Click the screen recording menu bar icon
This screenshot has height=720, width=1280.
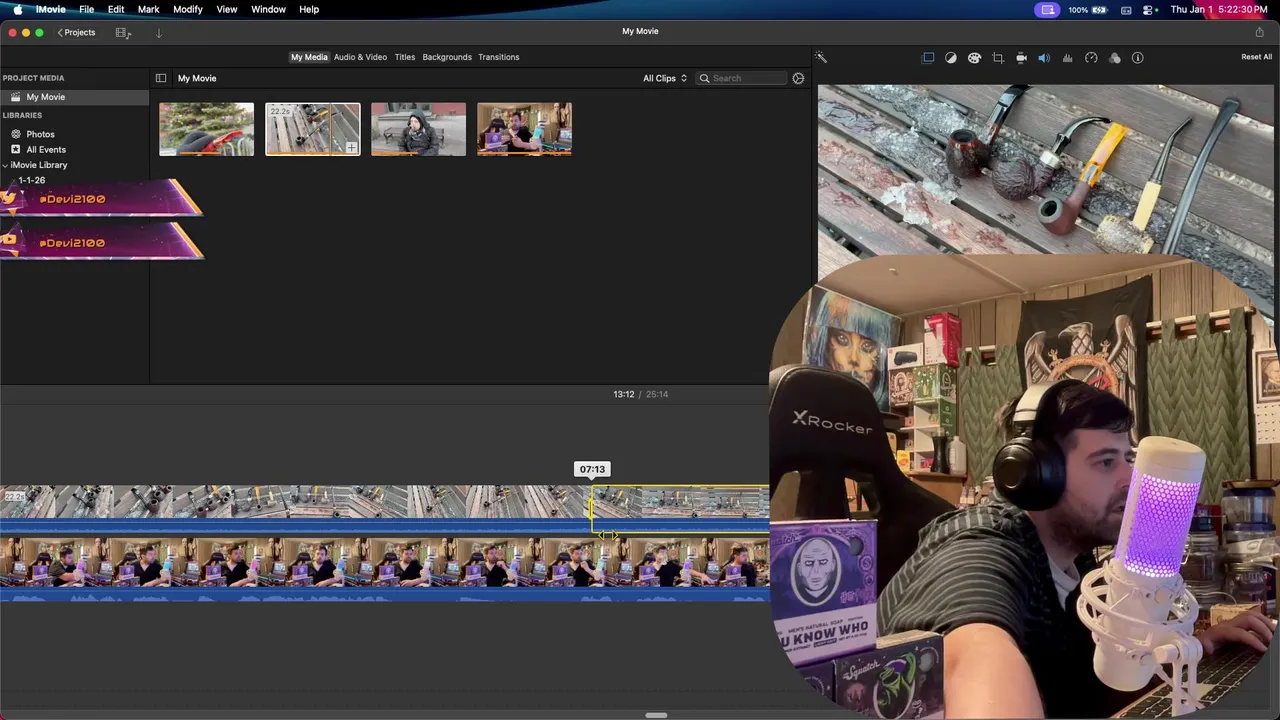(1048, 9)
